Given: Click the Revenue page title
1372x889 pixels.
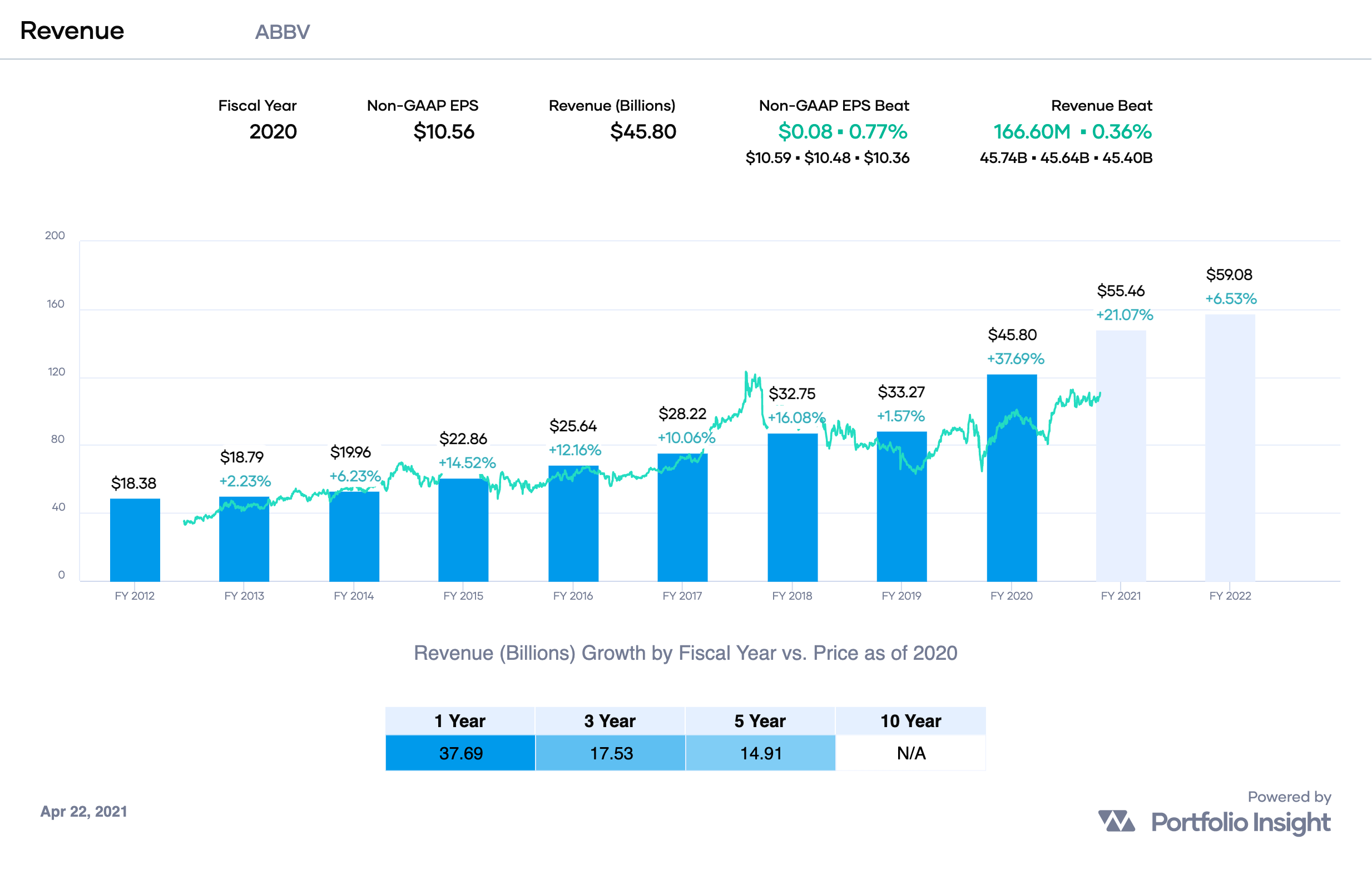Looking at the screenshot, I should click(72, 31).
